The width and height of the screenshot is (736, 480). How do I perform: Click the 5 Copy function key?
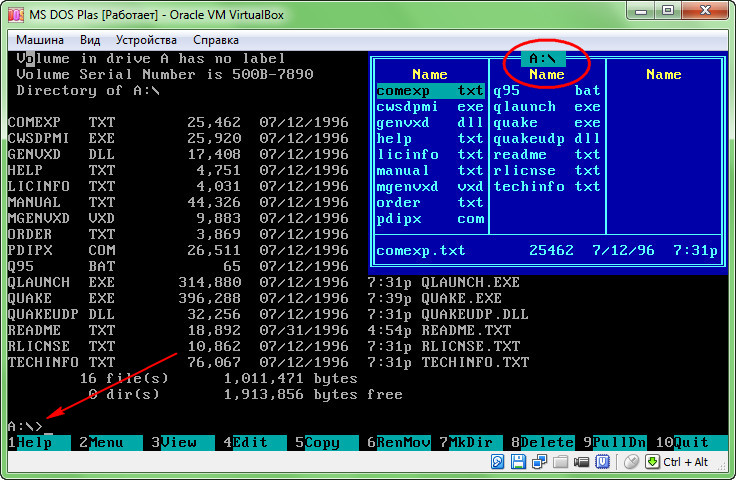pyautogui.click(x=327, y=442)
